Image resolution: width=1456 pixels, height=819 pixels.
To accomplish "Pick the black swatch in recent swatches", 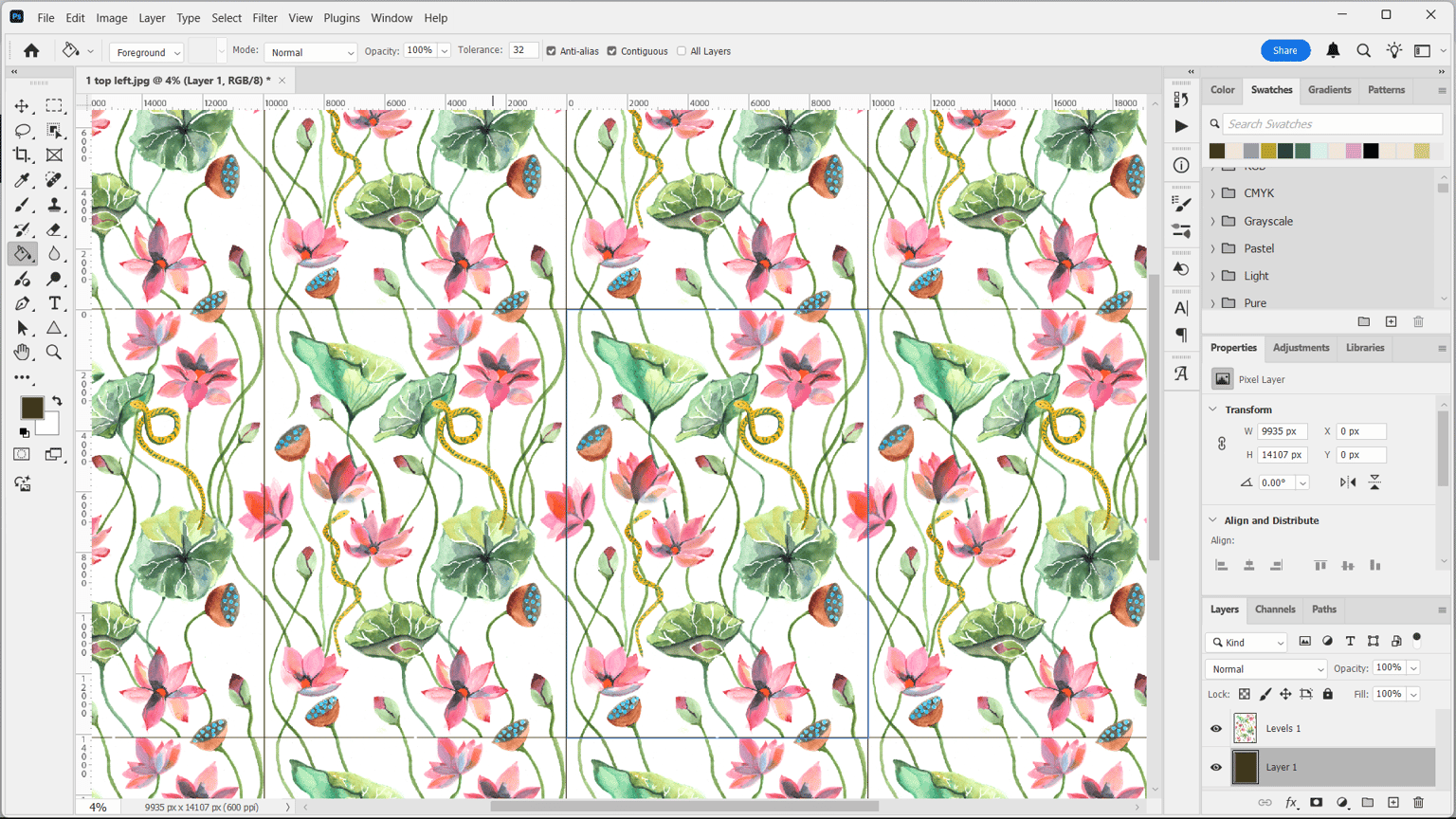I will point(1371,151).
